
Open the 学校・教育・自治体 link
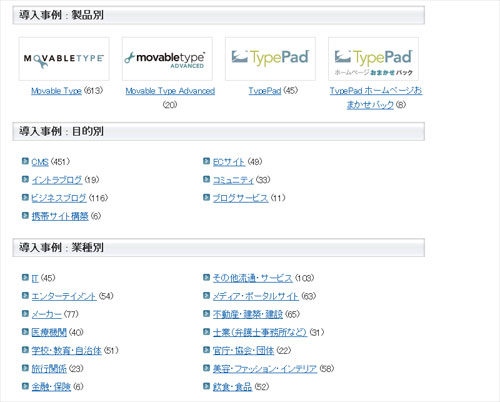[x=66, y=351]
